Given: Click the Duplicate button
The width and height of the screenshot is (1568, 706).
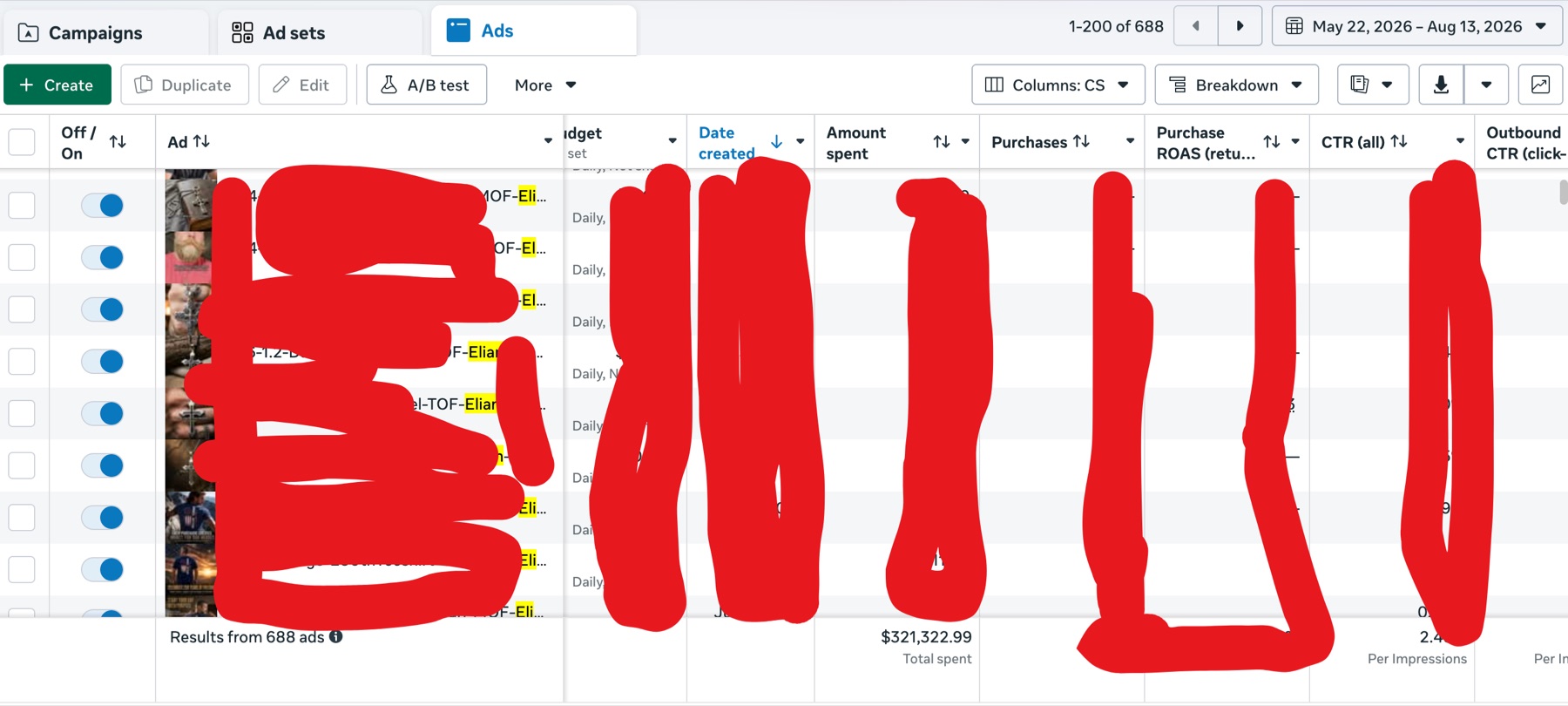Looking at the screenshot, I should [x=185, y=85].
